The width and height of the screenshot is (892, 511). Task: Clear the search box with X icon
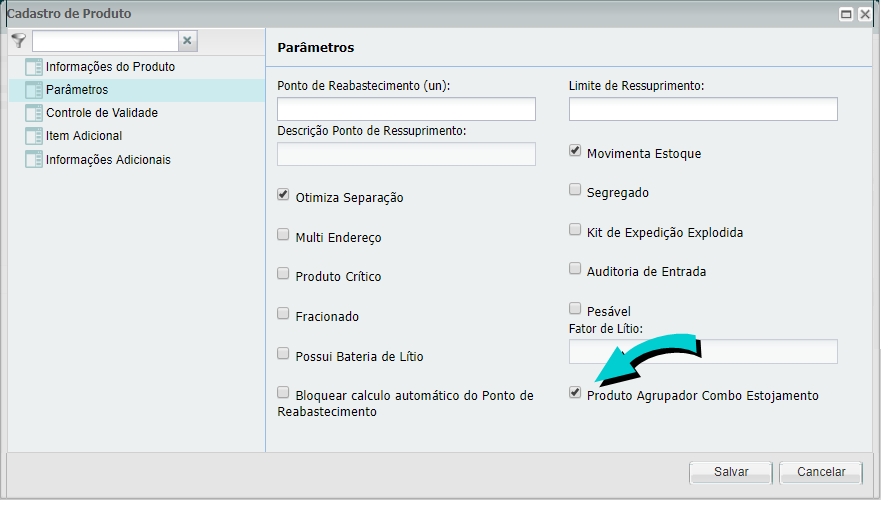(x=187, y=41)
